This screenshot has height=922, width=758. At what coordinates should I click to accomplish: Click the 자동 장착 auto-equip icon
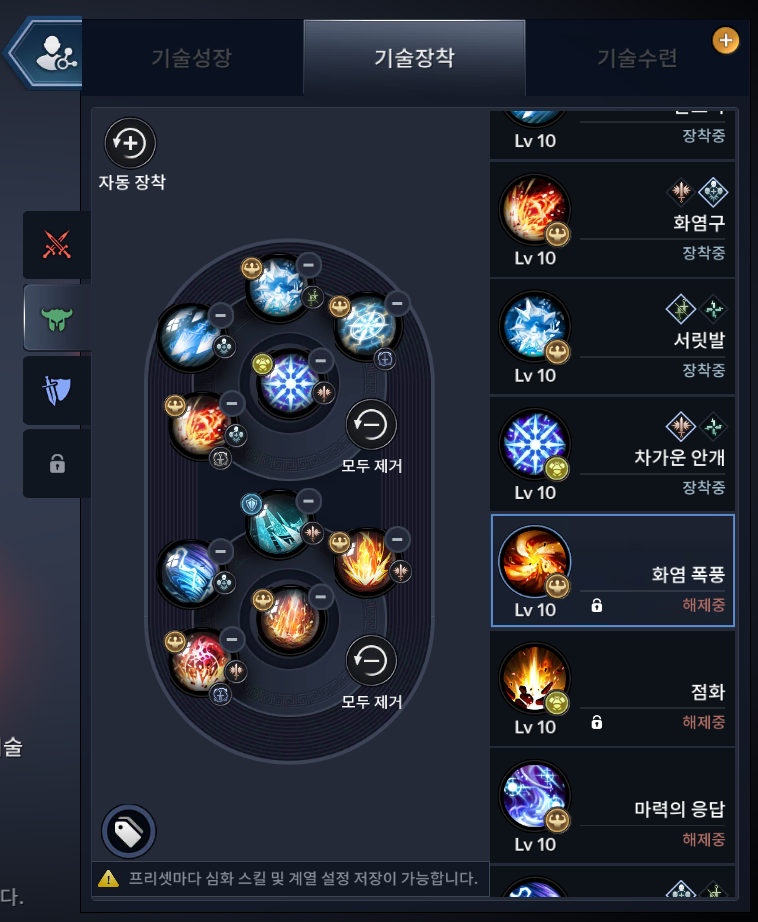point(130,143)
